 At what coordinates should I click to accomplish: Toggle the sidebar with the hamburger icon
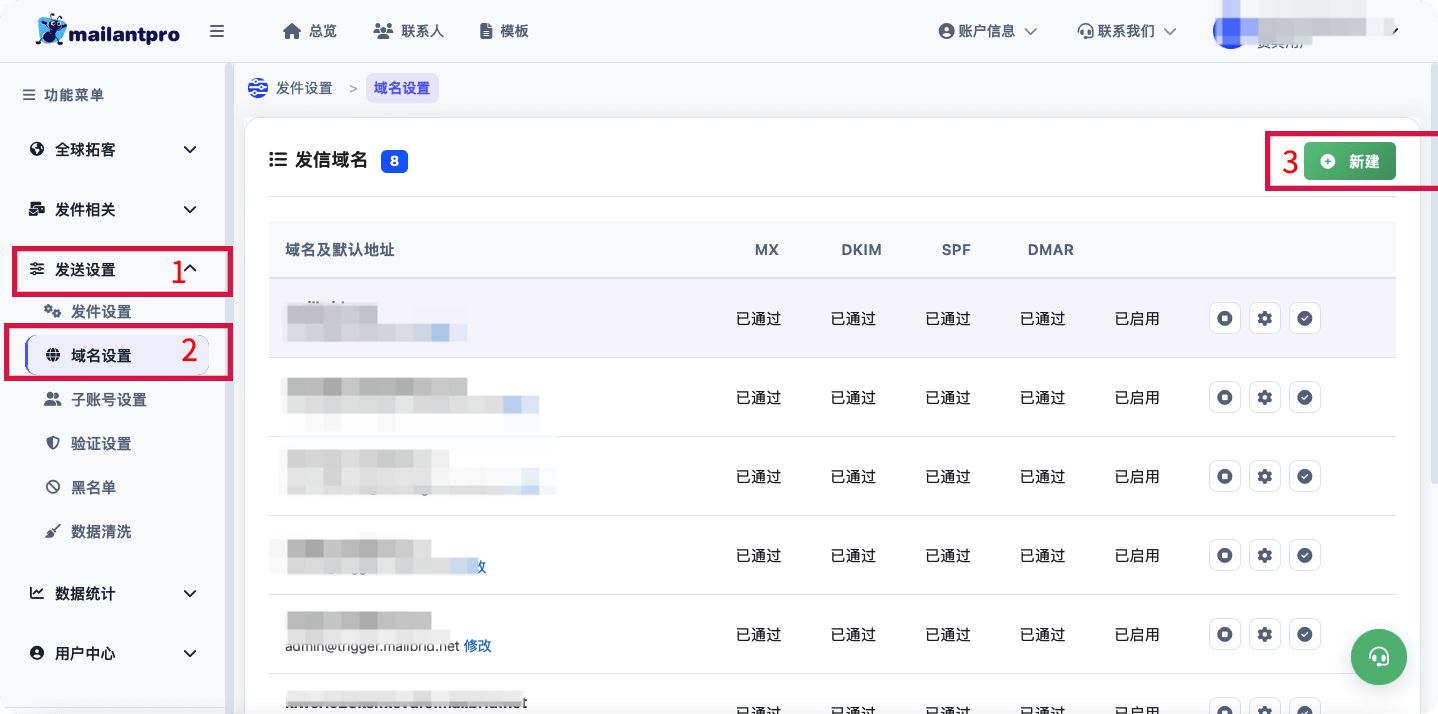[217, 31]
